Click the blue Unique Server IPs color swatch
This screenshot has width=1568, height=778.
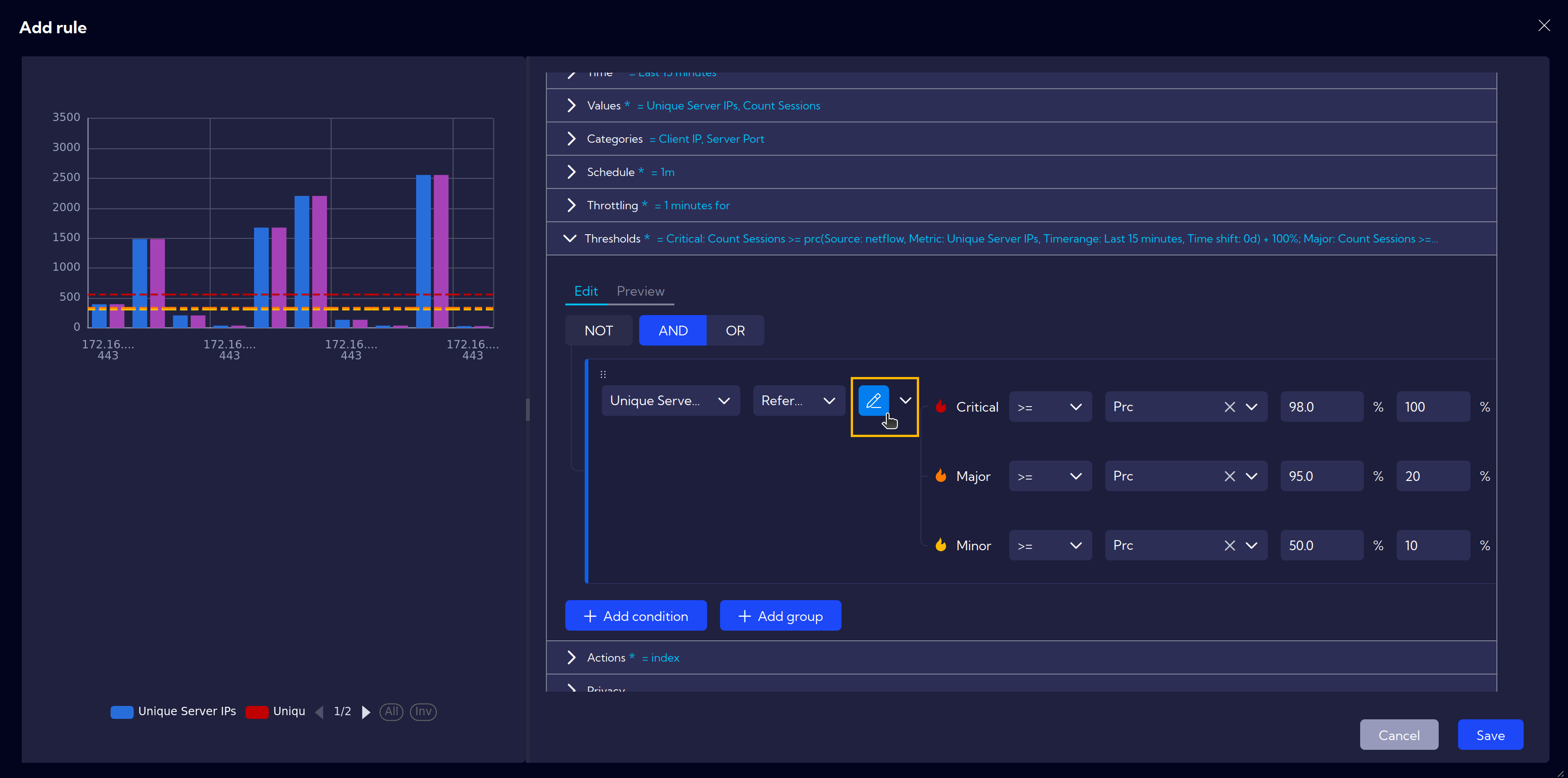coord(122,711)
